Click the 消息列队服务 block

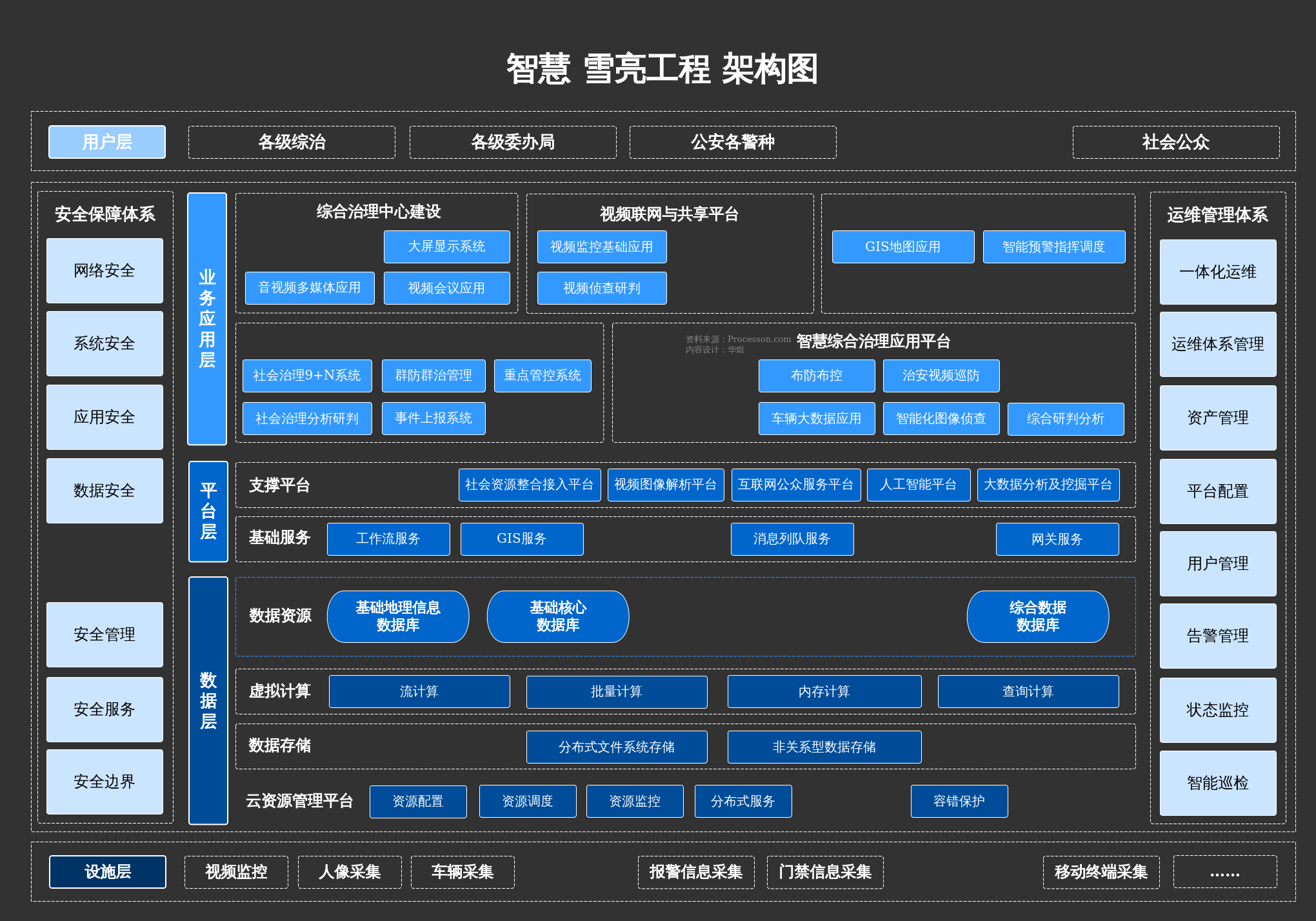tap(792, 539)
